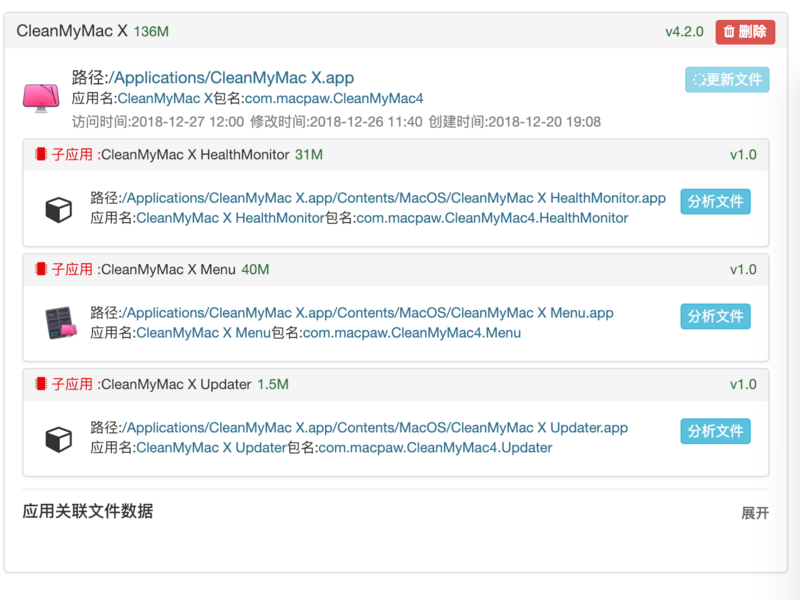Click 子应用 :CleanMyMac X Updater header
Image resolution: width=800 pixels, height=600 pixels.
click(x=152, y=384)
